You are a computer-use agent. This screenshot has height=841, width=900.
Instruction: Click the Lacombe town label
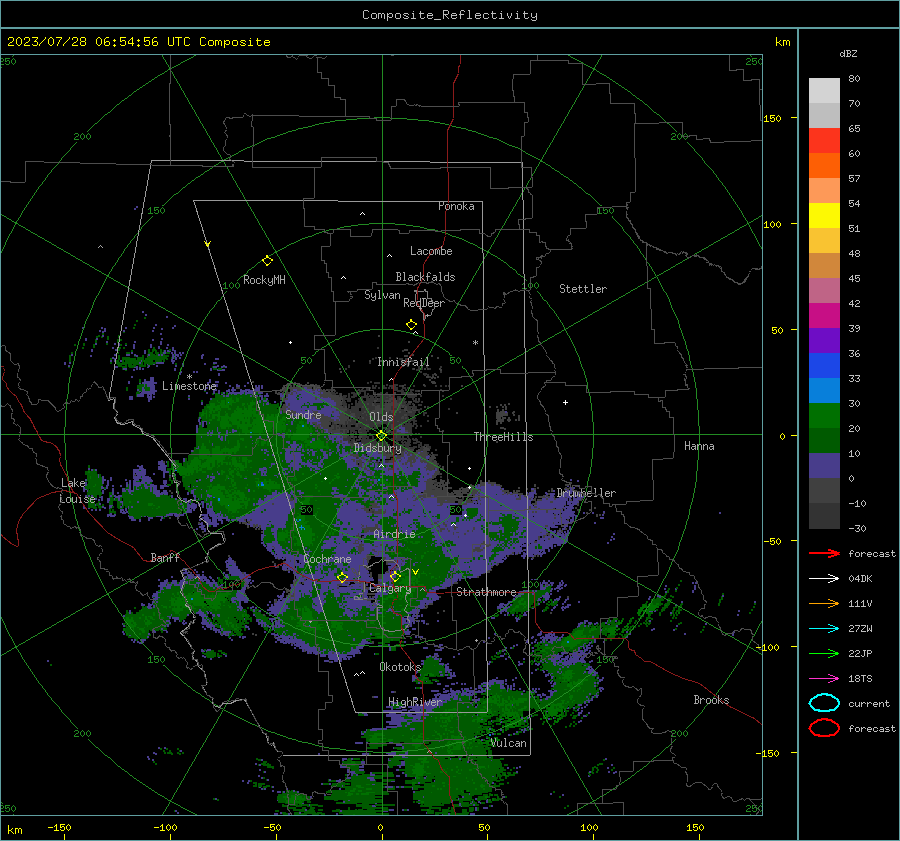[431, 251]
